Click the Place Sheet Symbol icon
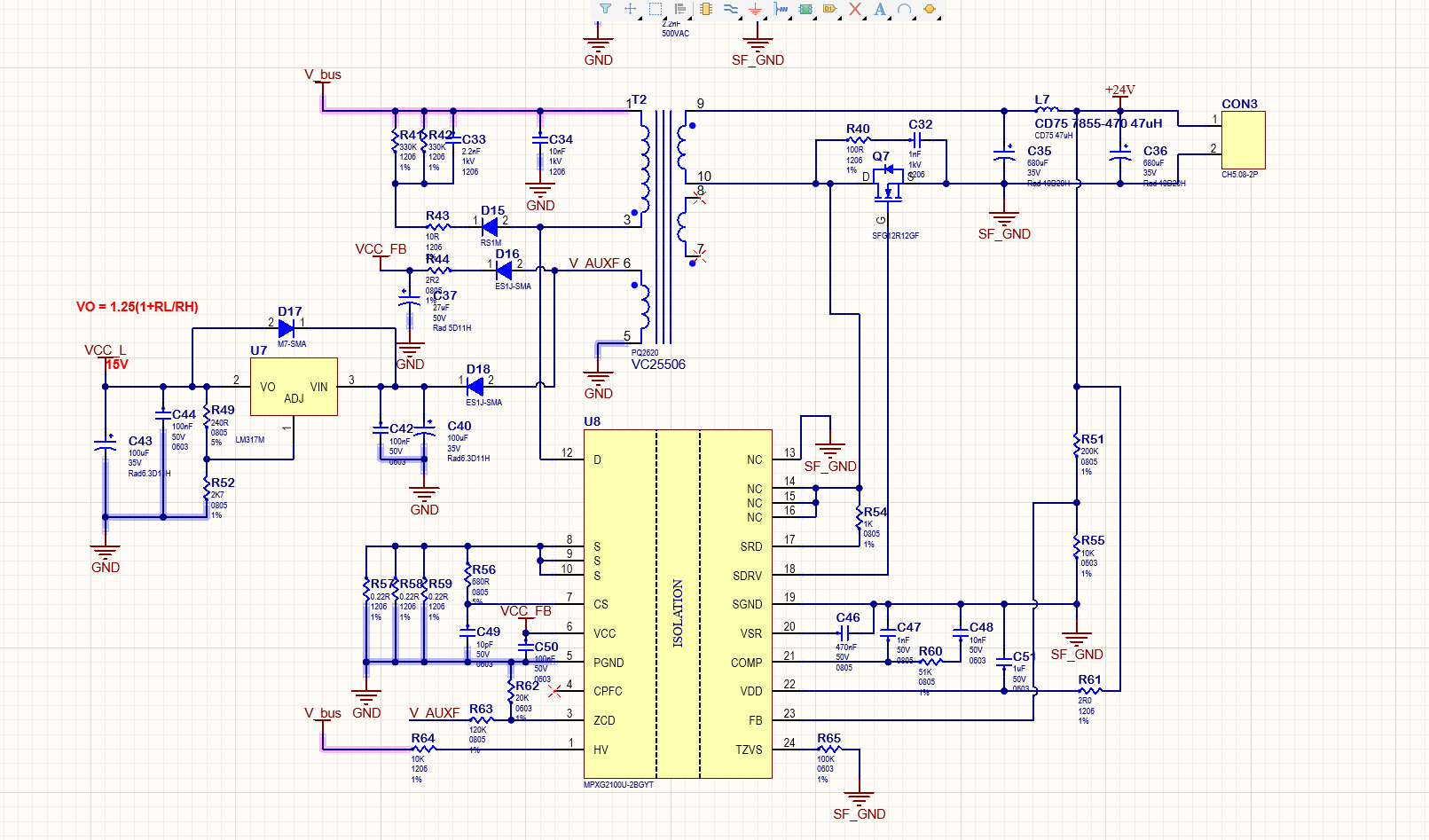This screenshot has width=1429, height=840. 805,9
